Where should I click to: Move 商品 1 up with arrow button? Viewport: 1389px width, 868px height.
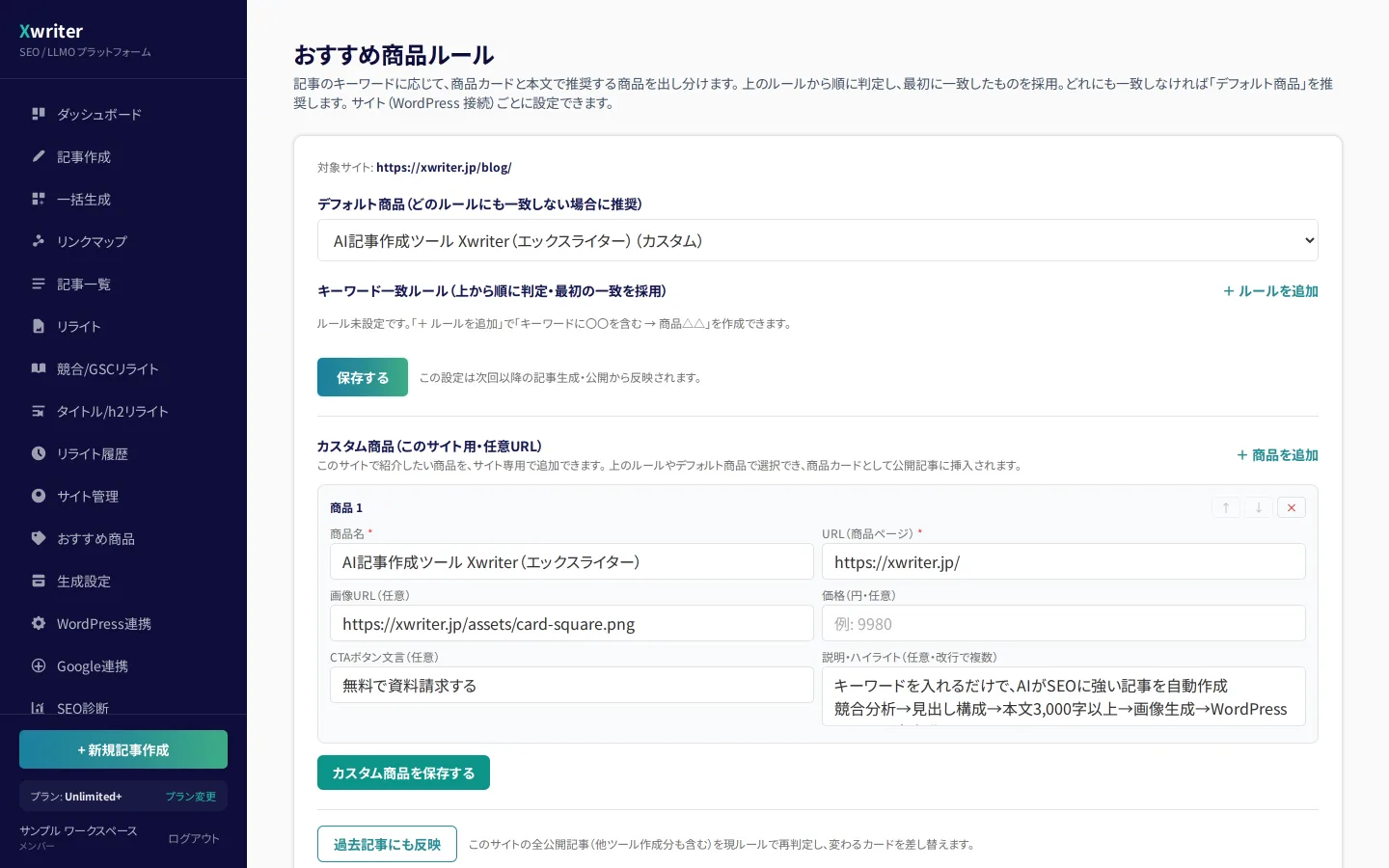pos(1226,507)
